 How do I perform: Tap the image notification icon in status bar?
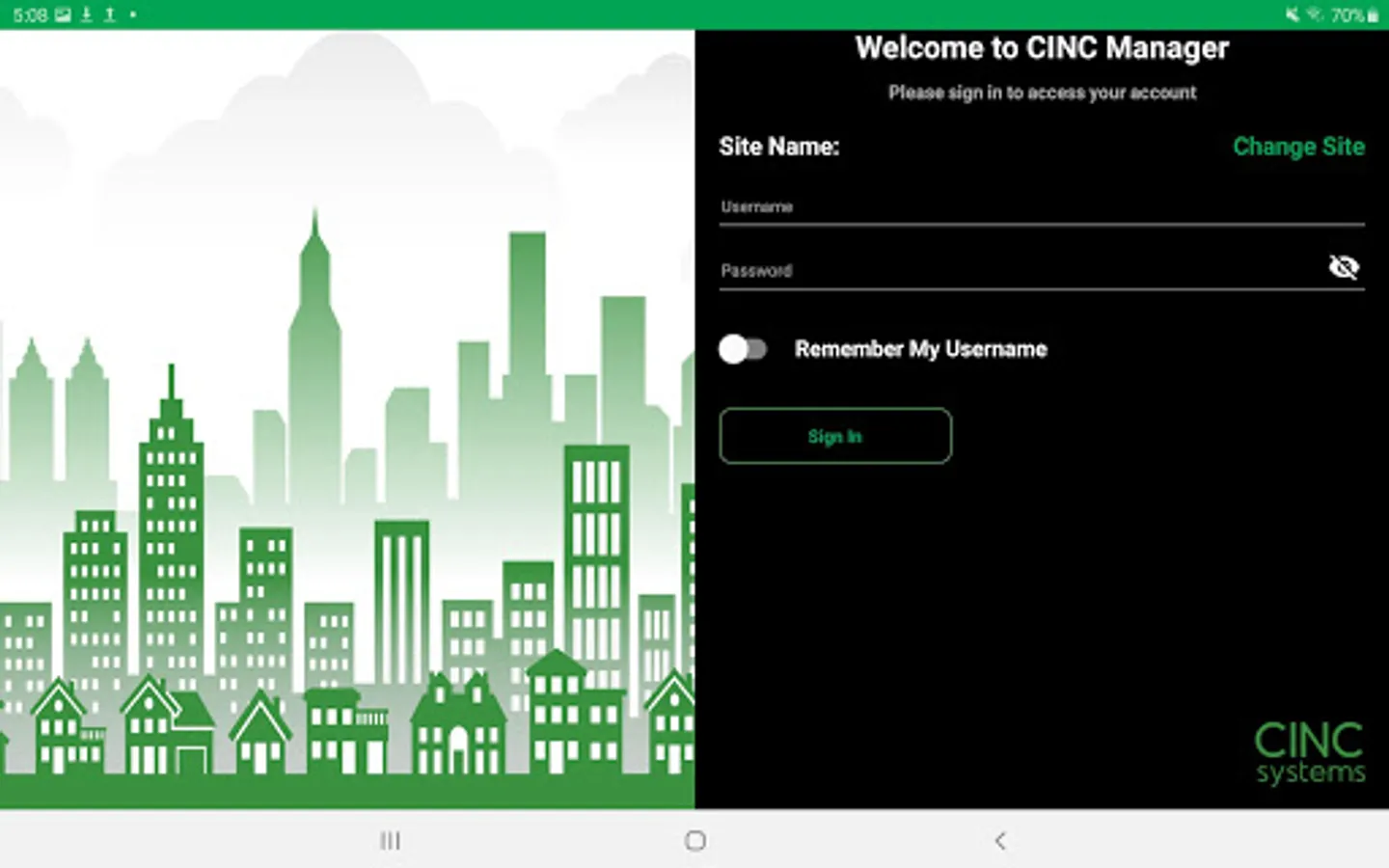coord(63,14)
